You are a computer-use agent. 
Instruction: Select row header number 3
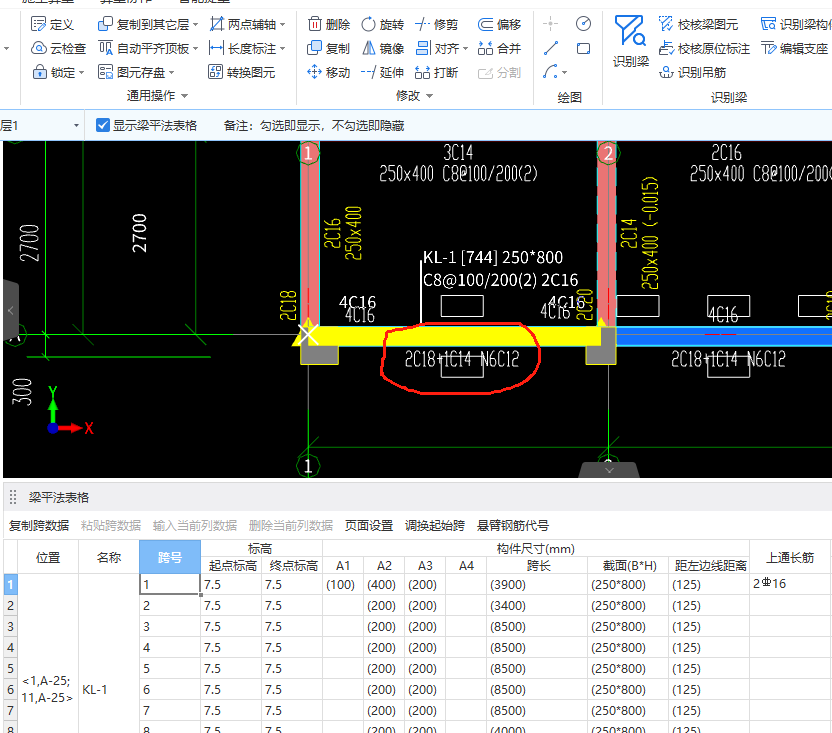(10, 626)
